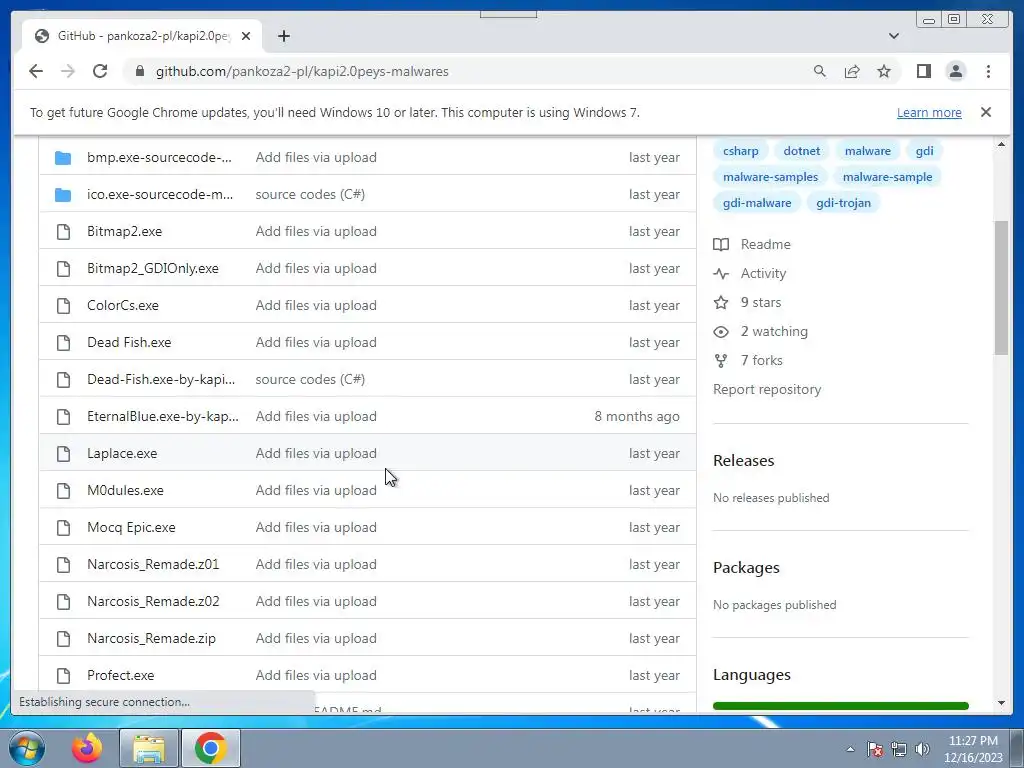The height and width of the screenshot is (768, 1024).
Task: Open the Windows Start menu
Action: coord(27,748)
